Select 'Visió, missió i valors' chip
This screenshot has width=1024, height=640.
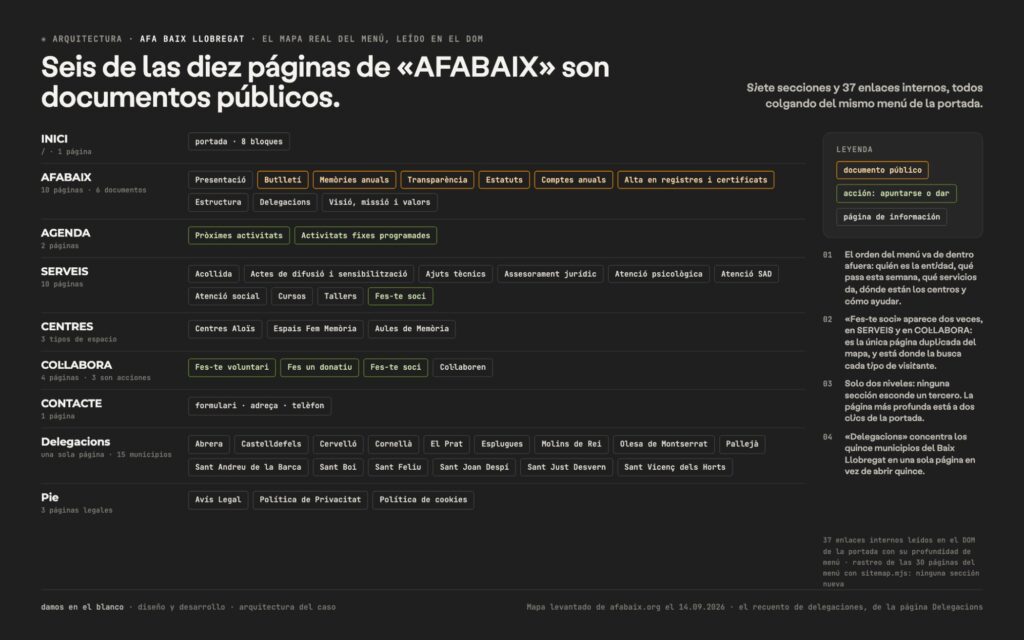[379, 202]
